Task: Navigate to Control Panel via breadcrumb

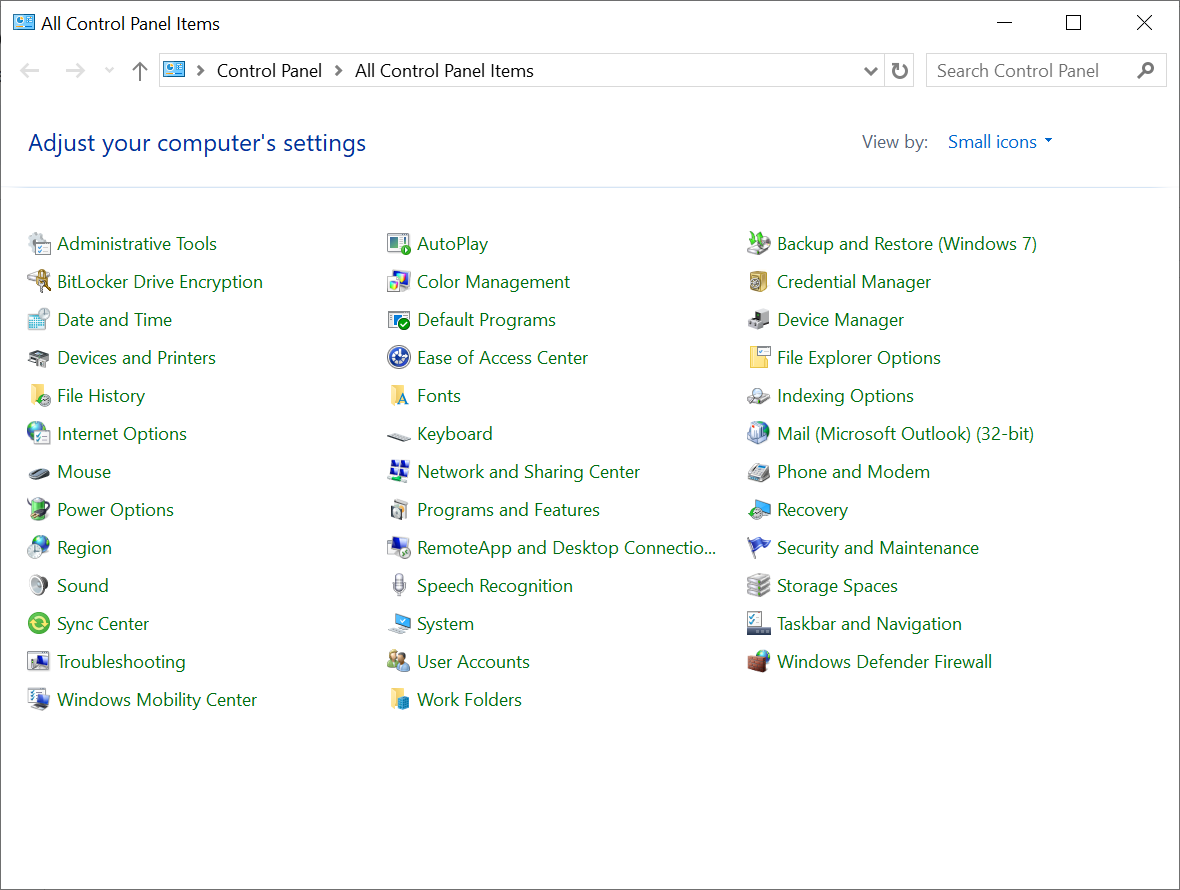Action: point(269,70)
